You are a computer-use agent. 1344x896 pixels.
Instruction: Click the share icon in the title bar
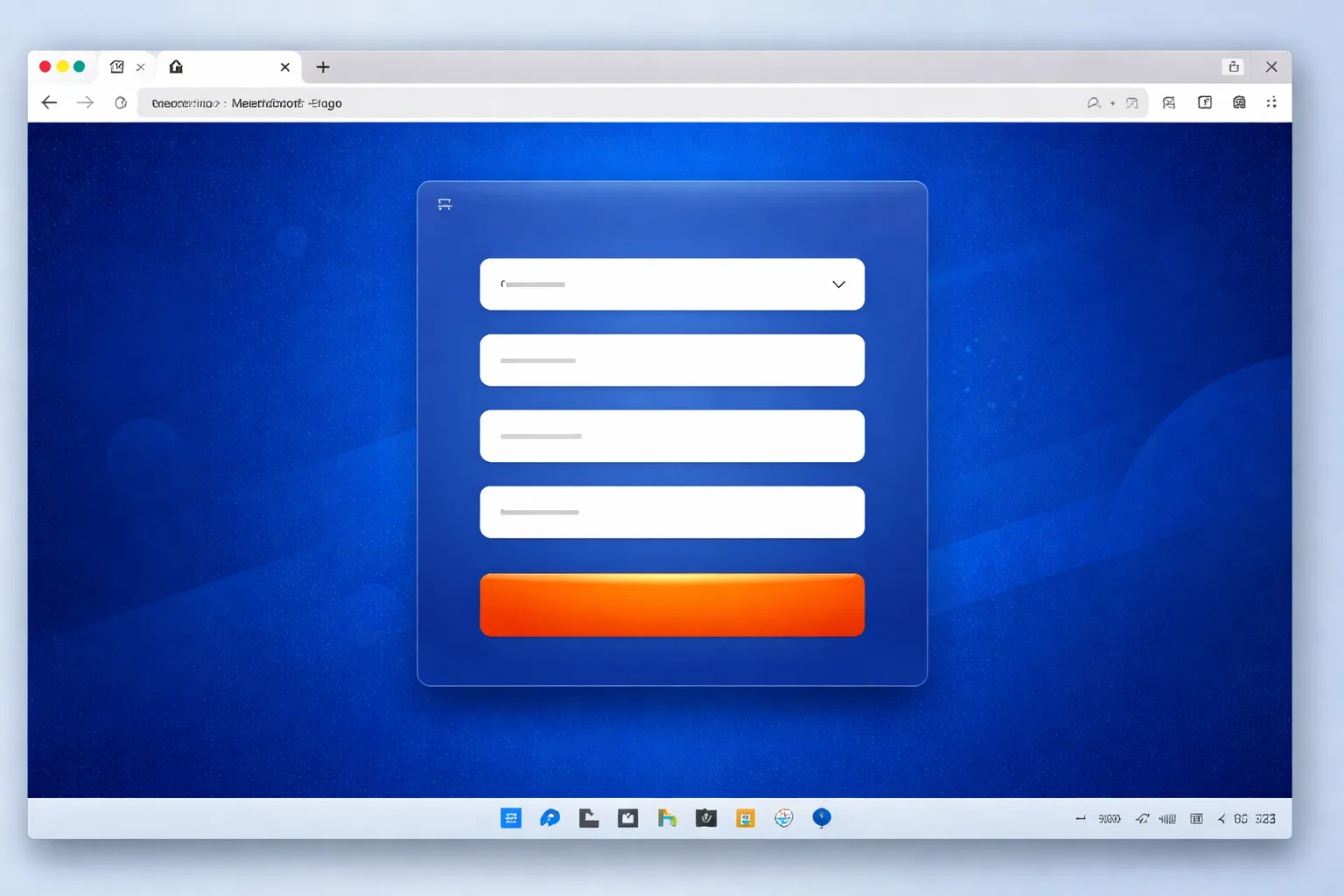click(1234, 66)
